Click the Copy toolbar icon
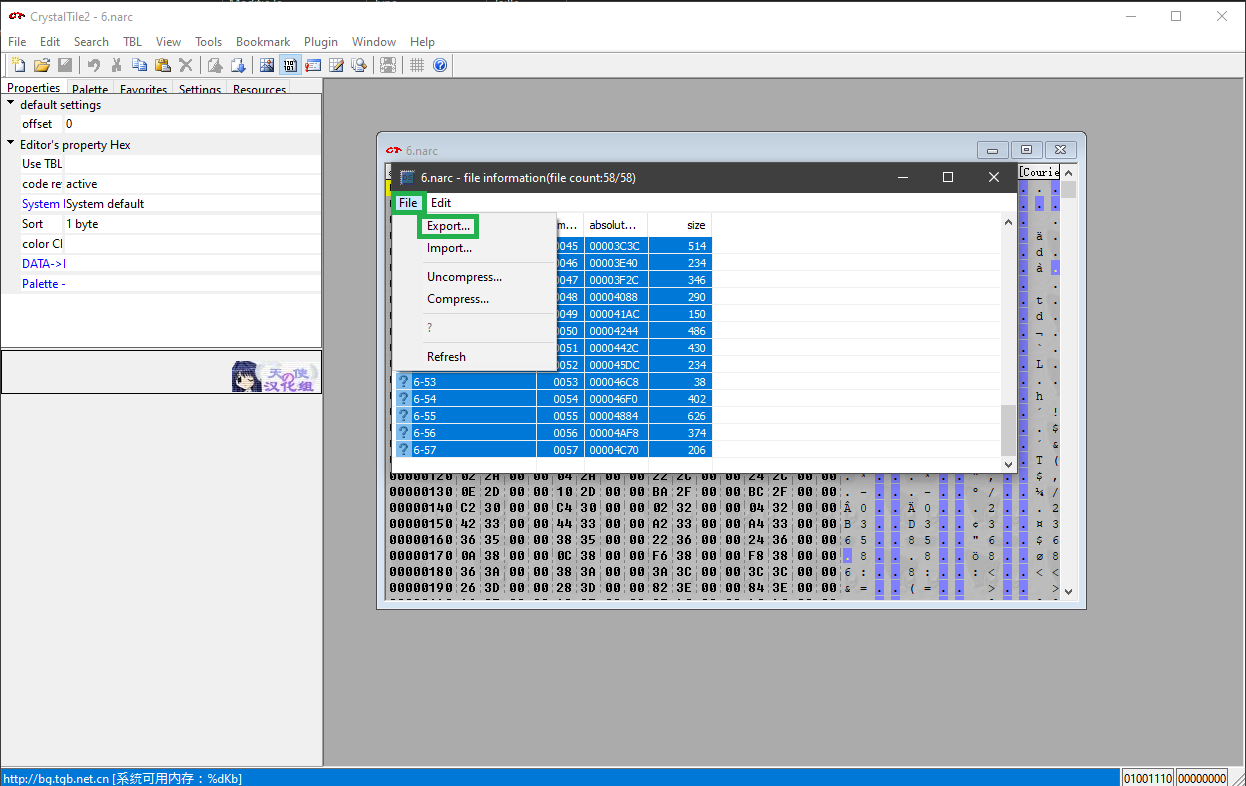The width and height of the screenshot is (1246, 786). (139, 66)
